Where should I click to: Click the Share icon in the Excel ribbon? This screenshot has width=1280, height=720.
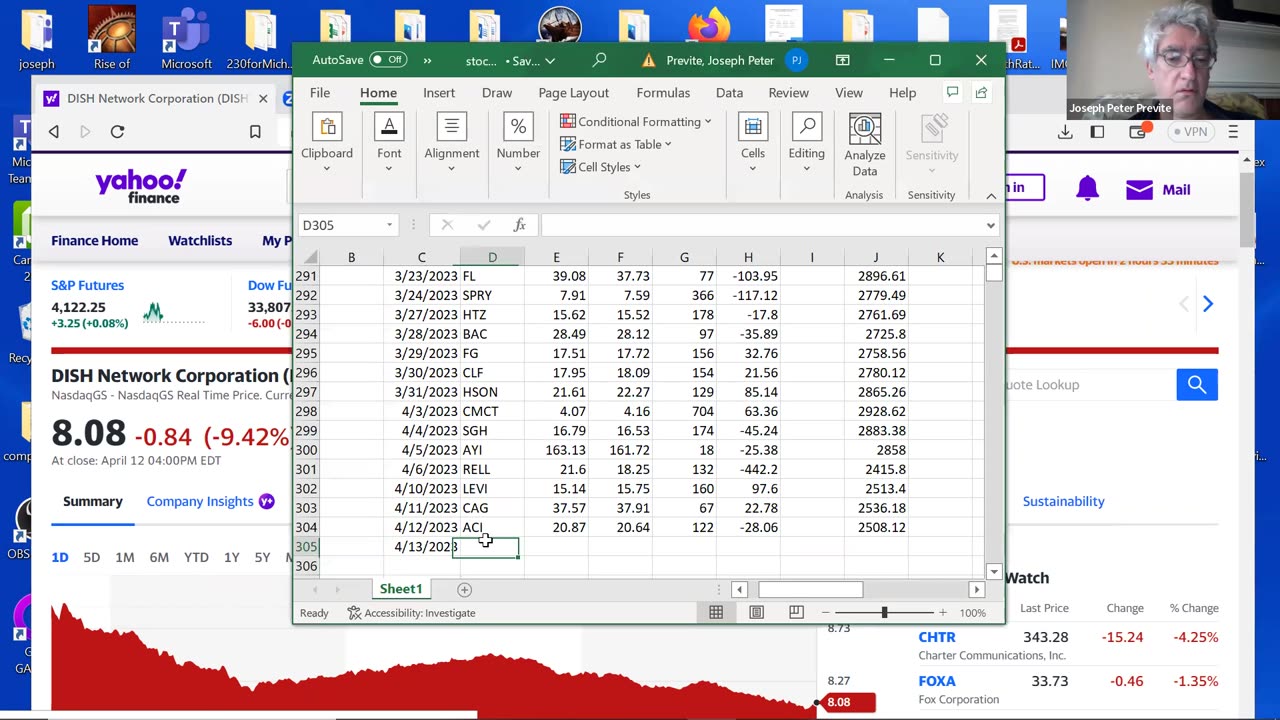pos(981,92)
